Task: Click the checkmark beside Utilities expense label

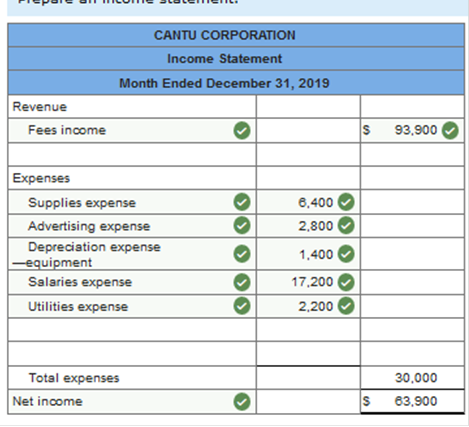Action: click(242, 306)
